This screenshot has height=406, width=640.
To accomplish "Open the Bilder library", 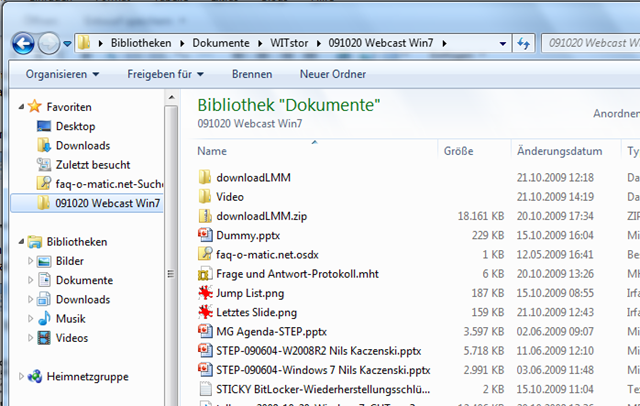I will (69, 261).
